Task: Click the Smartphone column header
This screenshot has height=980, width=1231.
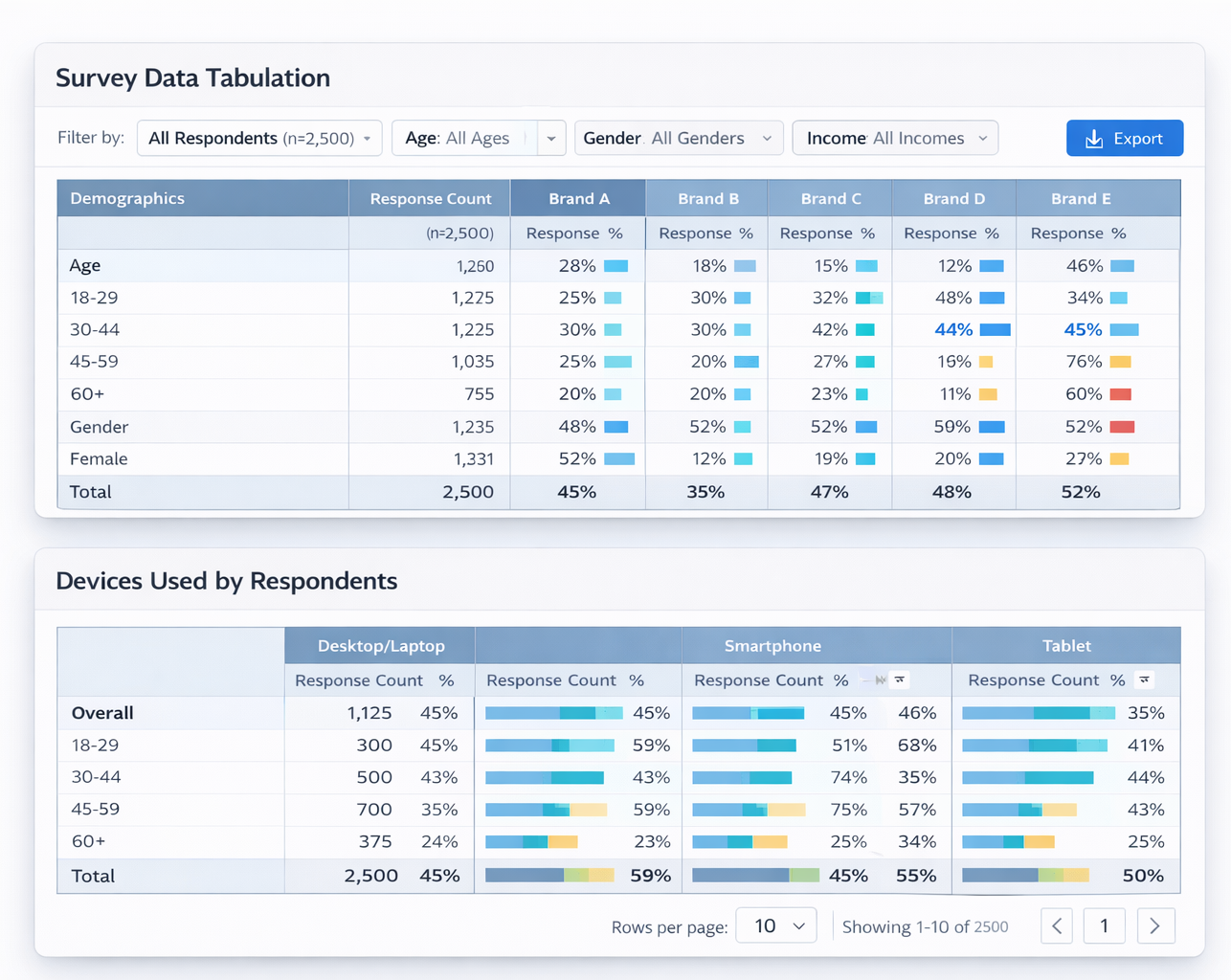Action: (772, 645)
